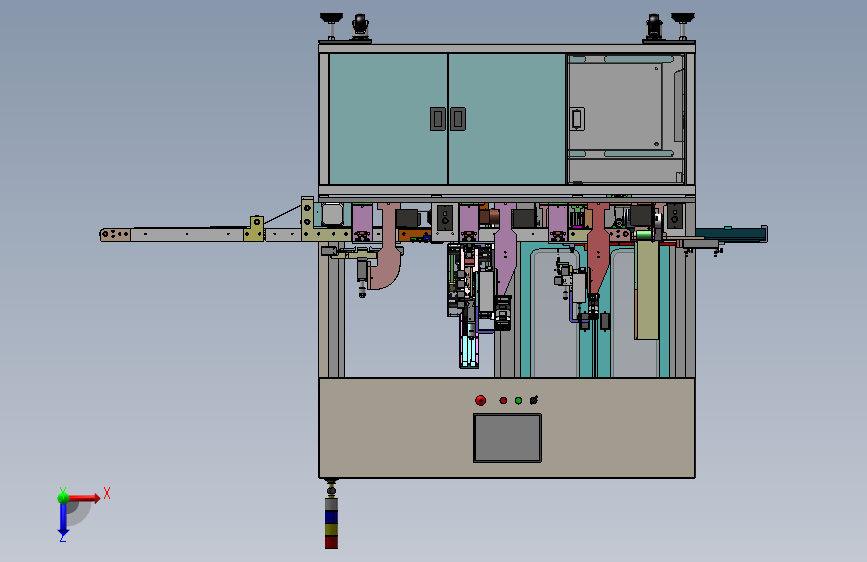Select the long gray conveyor rail extending left

click(x=187, y=235)
